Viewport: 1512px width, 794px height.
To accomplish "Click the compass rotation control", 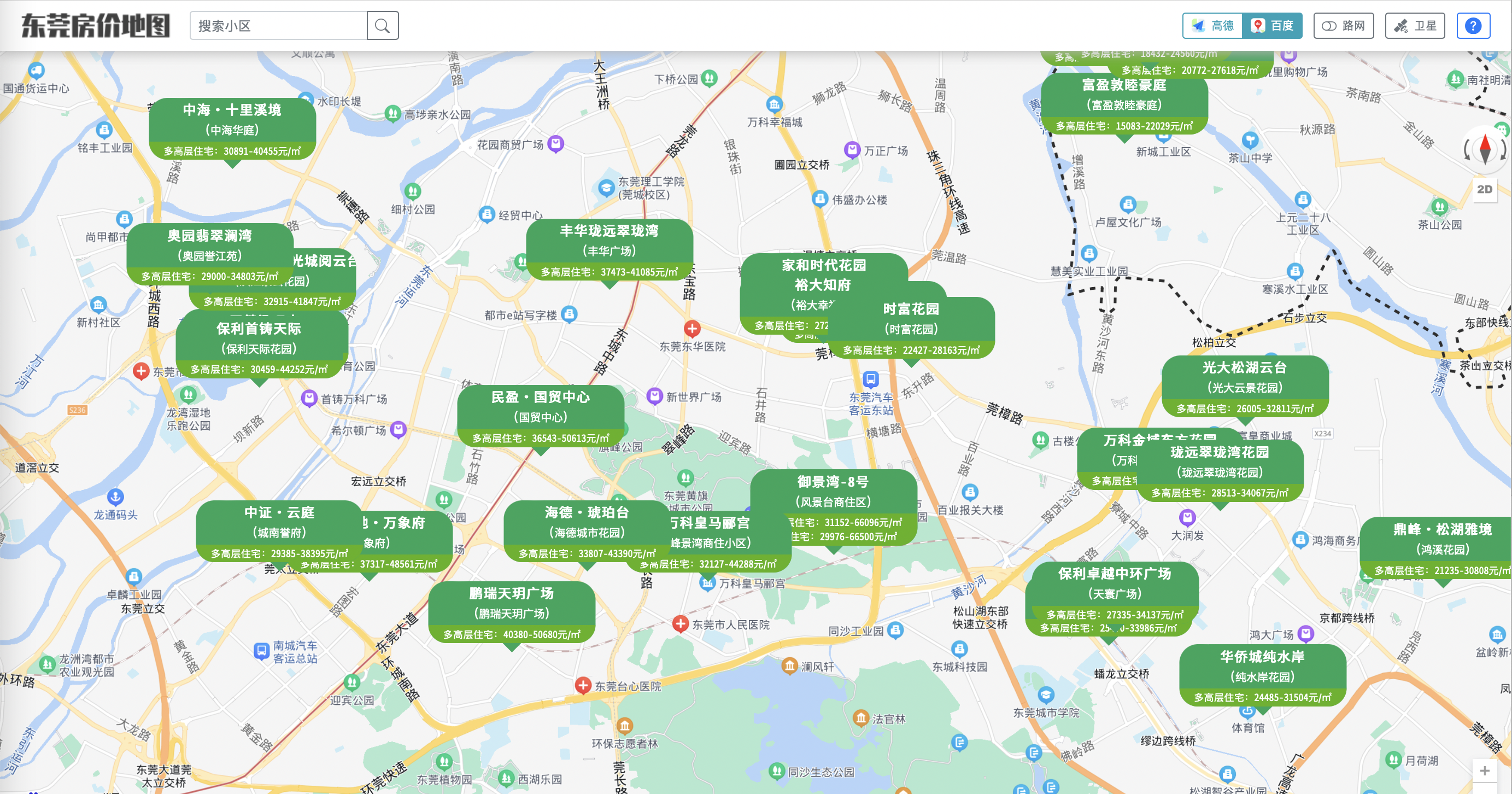I will point(1485,149).
